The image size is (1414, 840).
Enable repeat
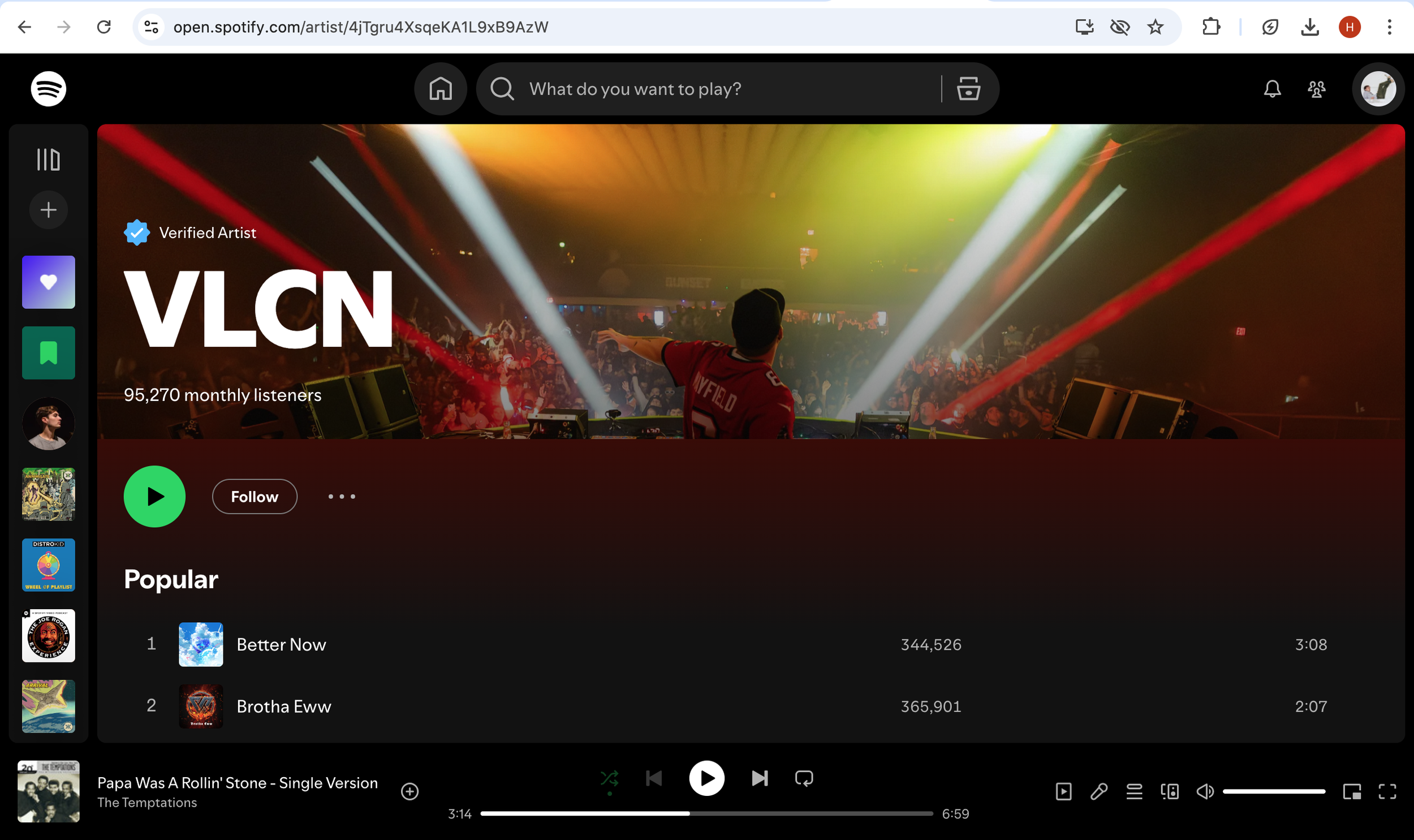[x=804, y=779]
